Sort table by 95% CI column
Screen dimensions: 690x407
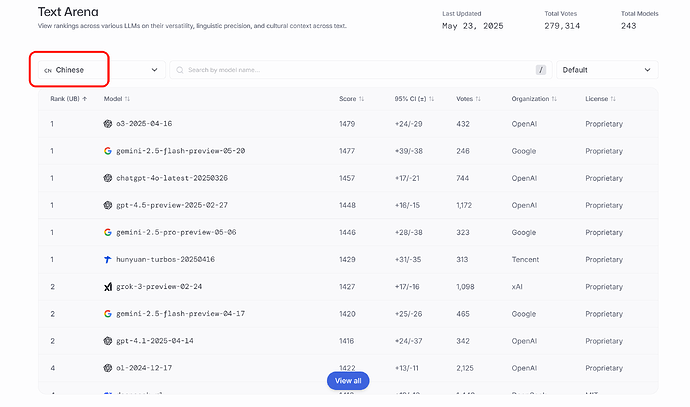pos(414,99)
